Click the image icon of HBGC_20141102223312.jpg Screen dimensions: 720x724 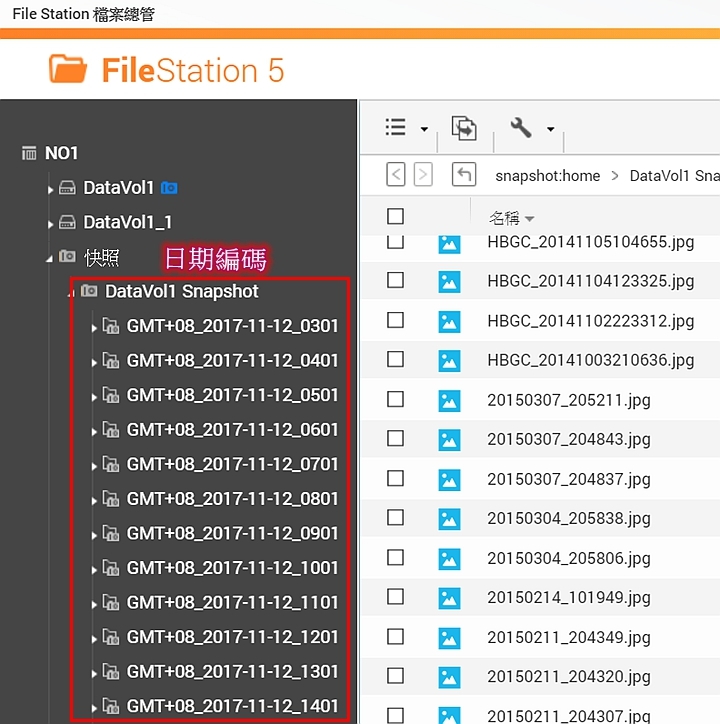coord(449,321)
